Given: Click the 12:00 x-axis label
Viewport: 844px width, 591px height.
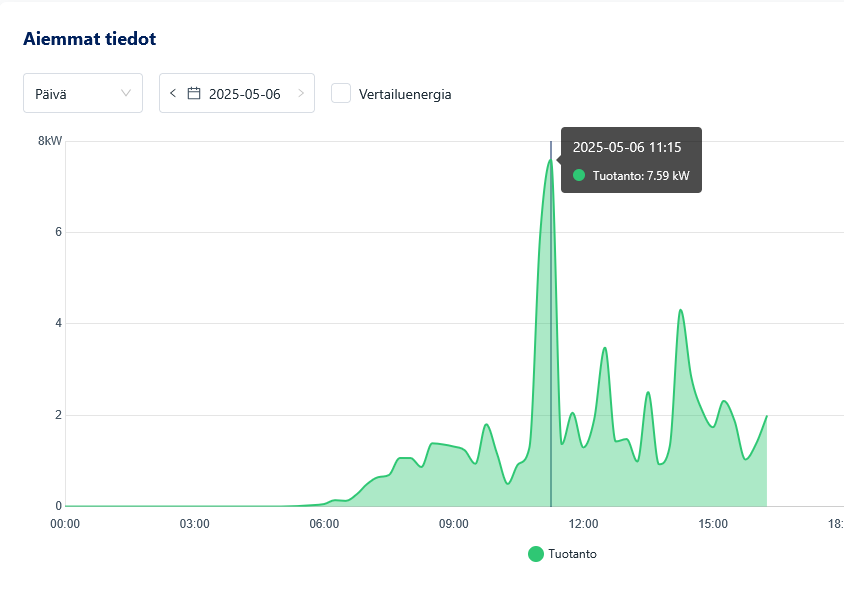Looking at the screenshot, I should point(583,524).
